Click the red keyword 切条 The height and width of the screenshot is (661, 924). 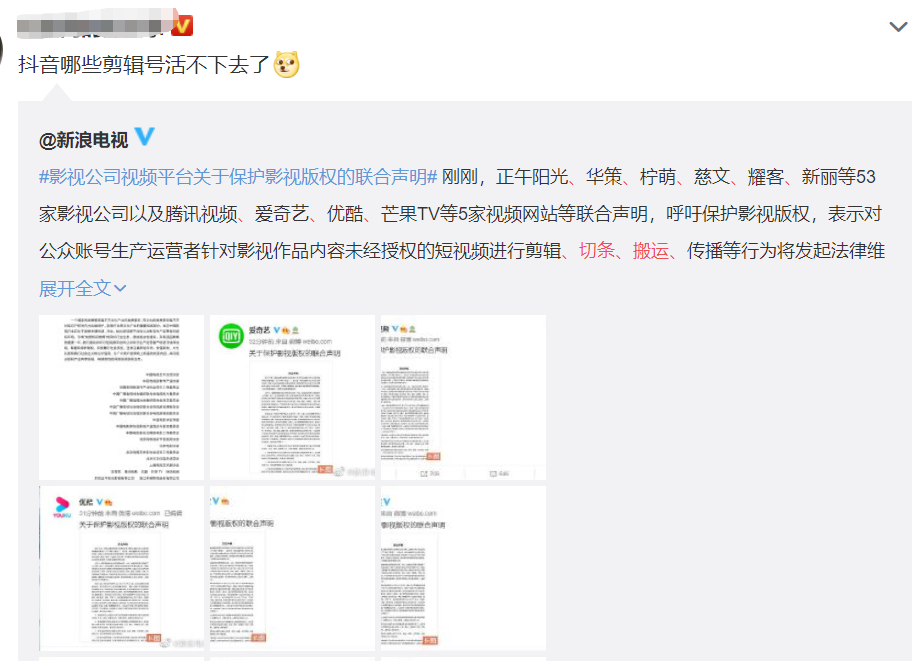click(597, 251)
